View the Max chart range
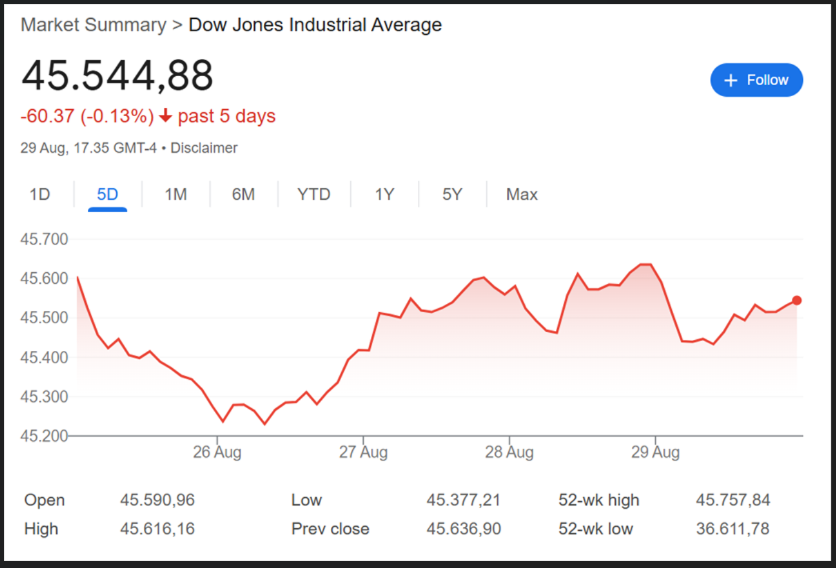Image resolution: width=836 pixels, height=568 pixels. [522, 194]
